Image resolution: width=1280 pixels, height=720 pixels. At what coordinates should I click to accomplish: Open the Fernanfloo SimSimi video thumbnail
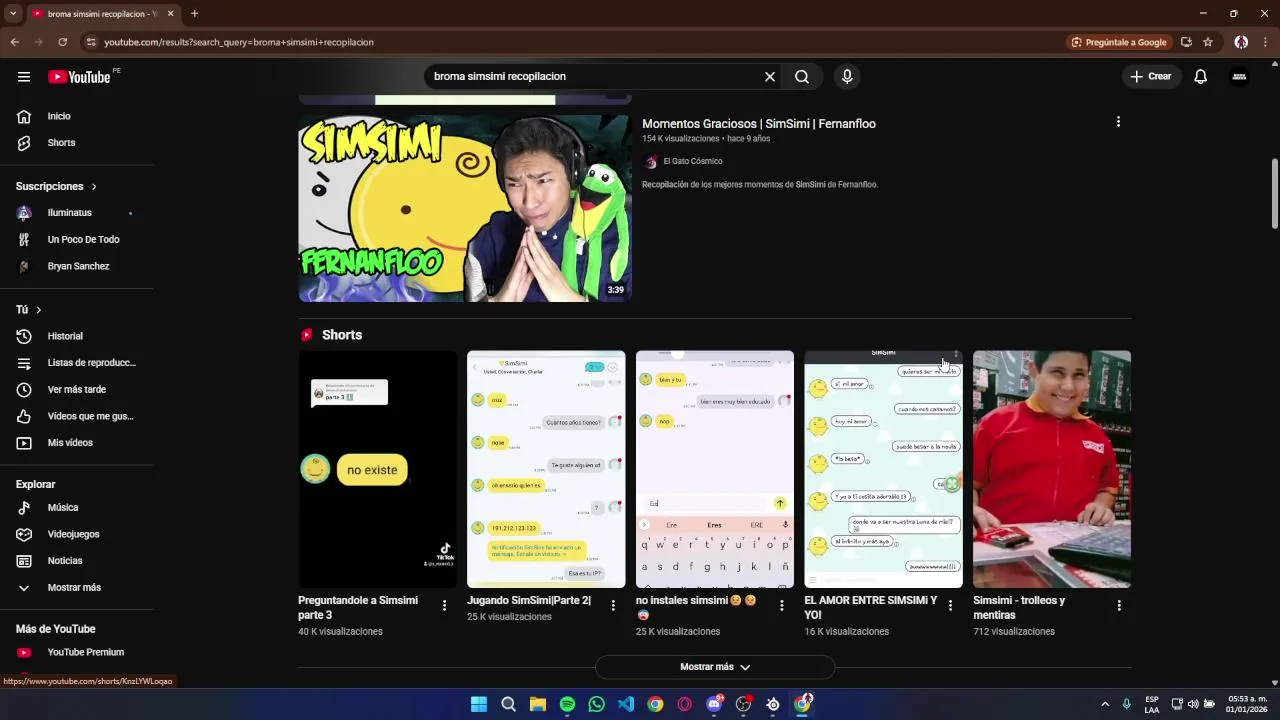pos(465,208)
